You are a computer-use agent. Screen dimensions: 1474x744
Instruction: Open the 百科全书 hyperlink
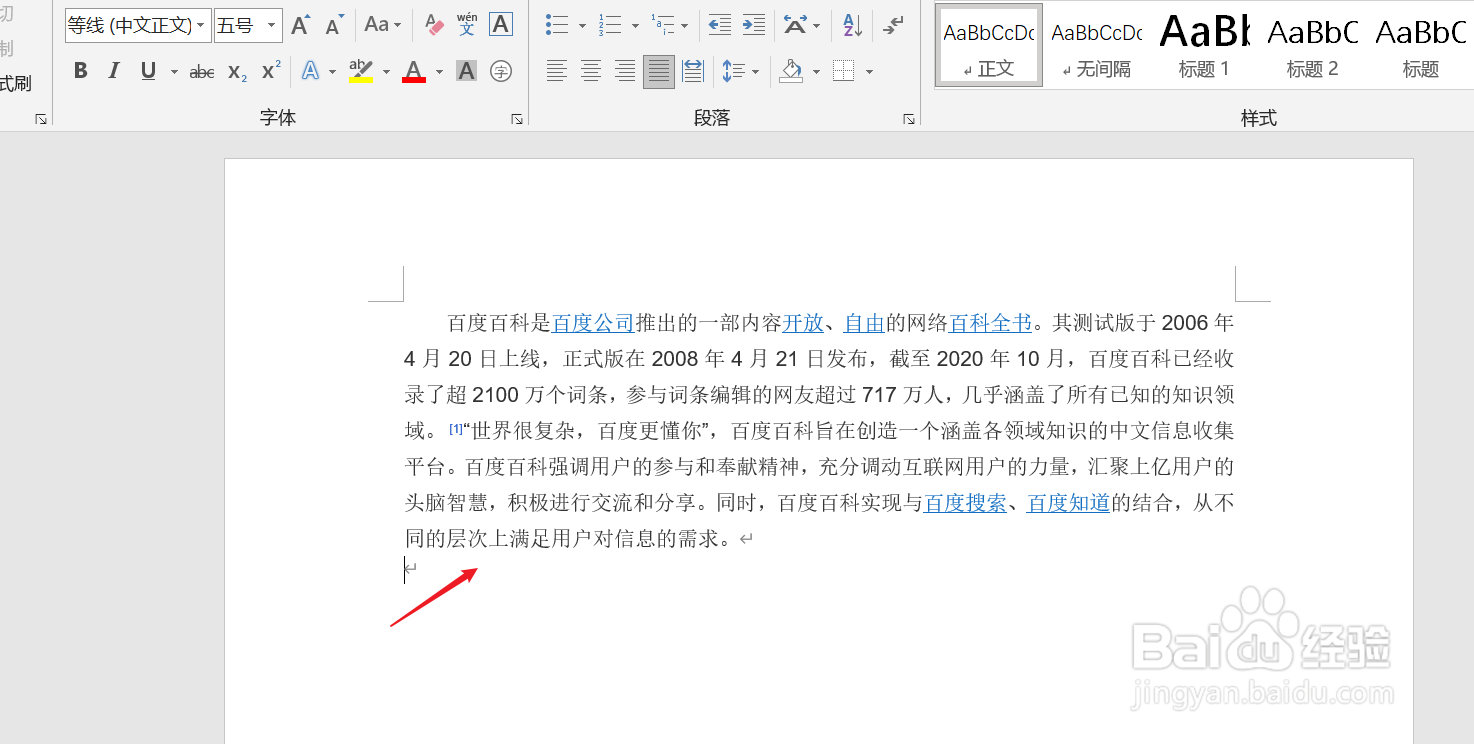[x=990, y=323]
